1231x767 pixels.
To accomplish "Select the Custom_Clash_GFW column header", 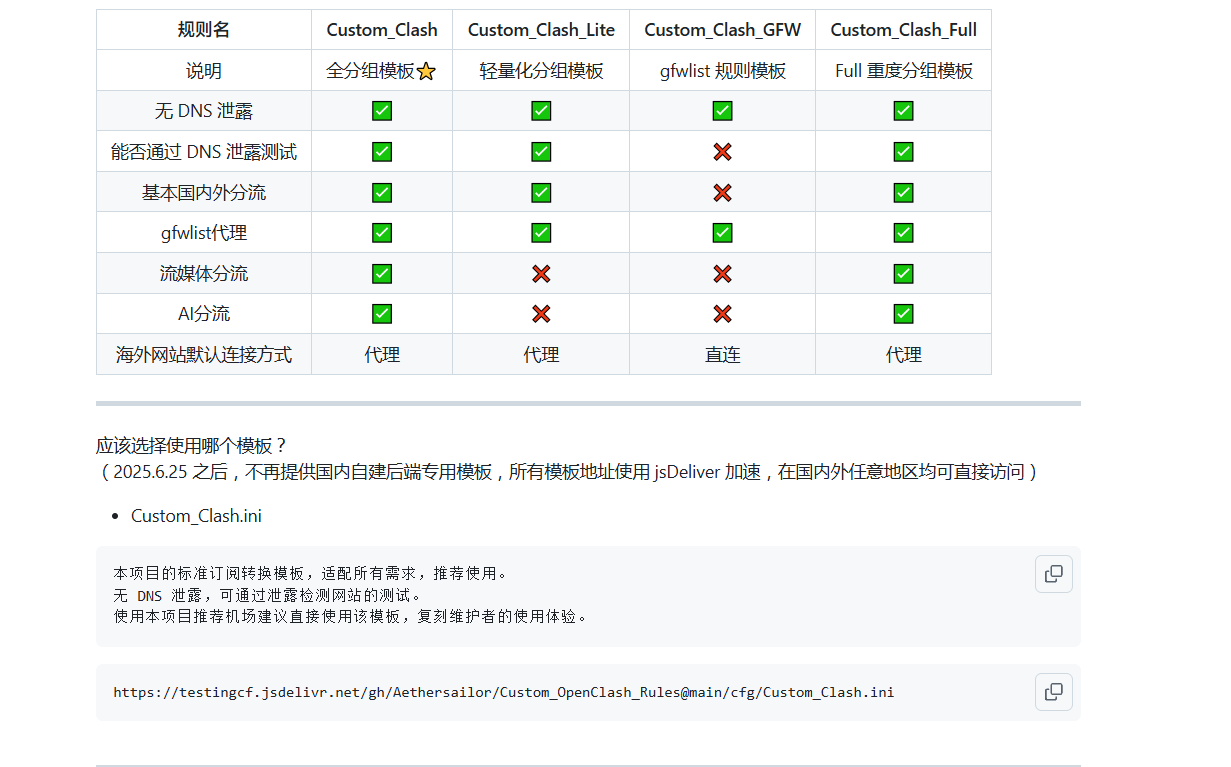I will click(x=722, y=30).
